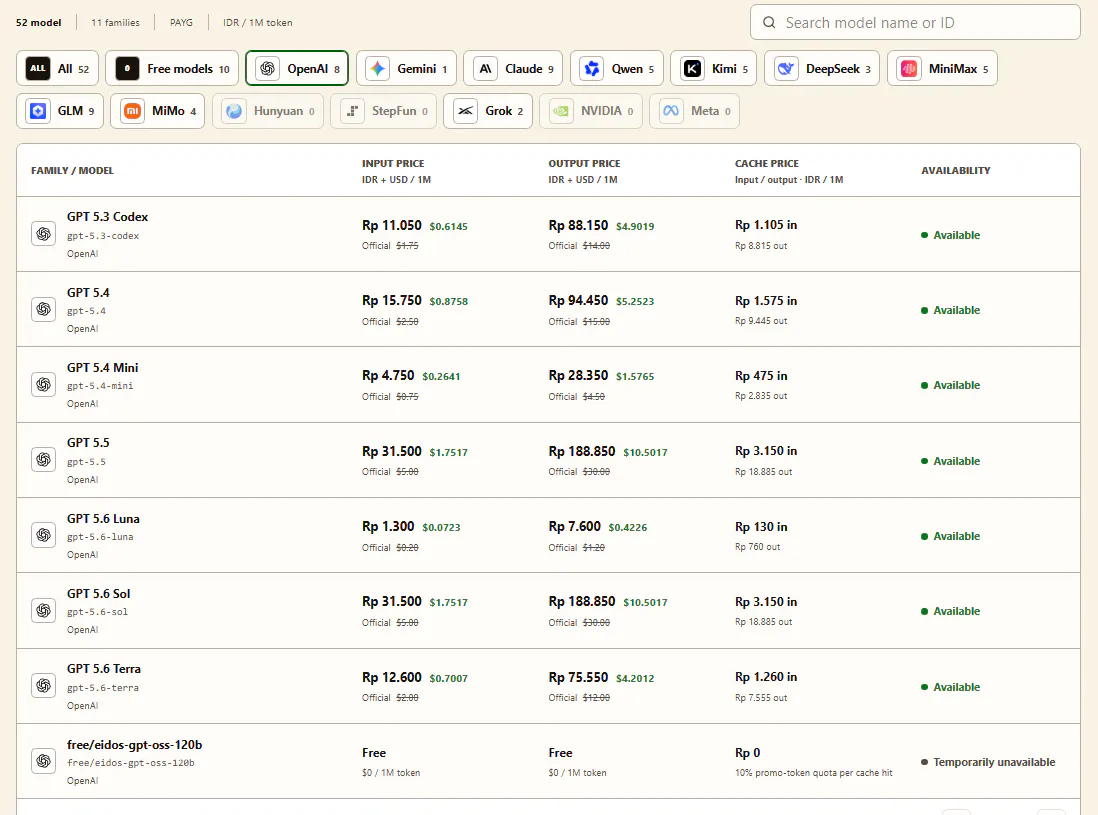Click Temporarily unavailable status
This screenshot has width=1098, height=815.
tap(988, 762)
